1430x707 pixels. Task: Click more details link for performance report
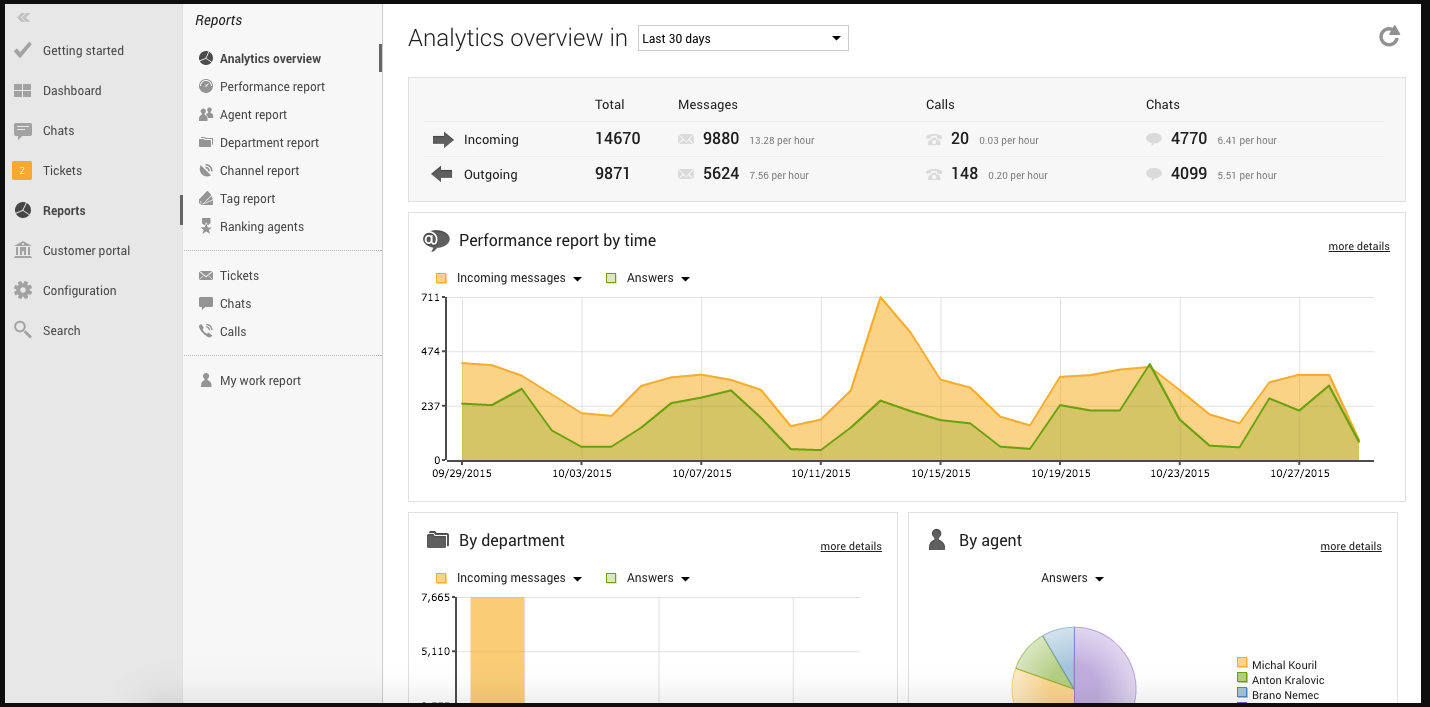coord(1358,247)
